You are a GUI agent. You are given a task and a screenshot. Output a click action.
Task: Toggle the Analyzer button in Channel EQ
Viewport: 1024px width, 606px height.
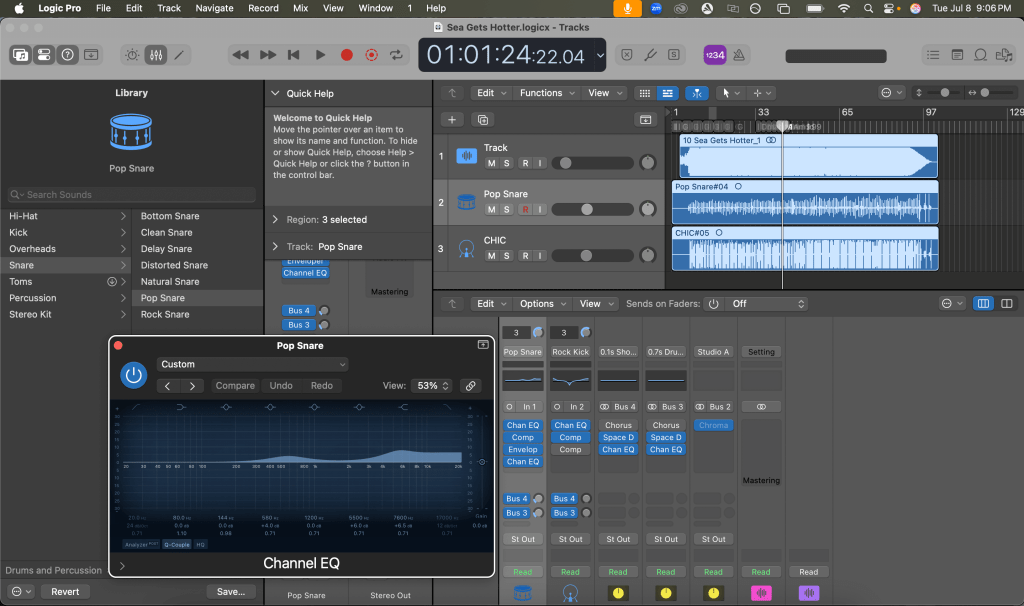coord(141,545)
